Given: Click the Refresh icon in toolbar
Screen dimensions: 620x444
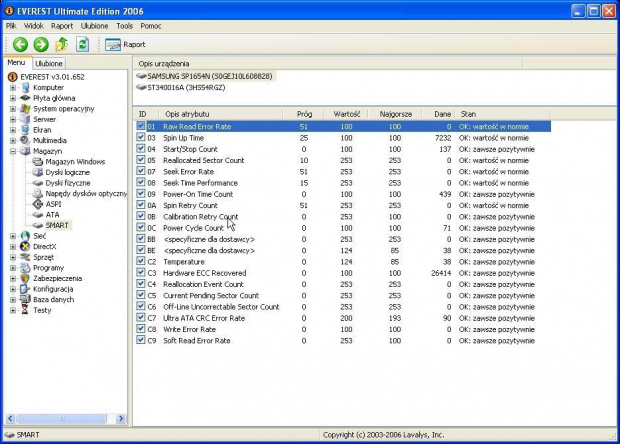Looking at the screenshot, I should click(x=82, y=44).
